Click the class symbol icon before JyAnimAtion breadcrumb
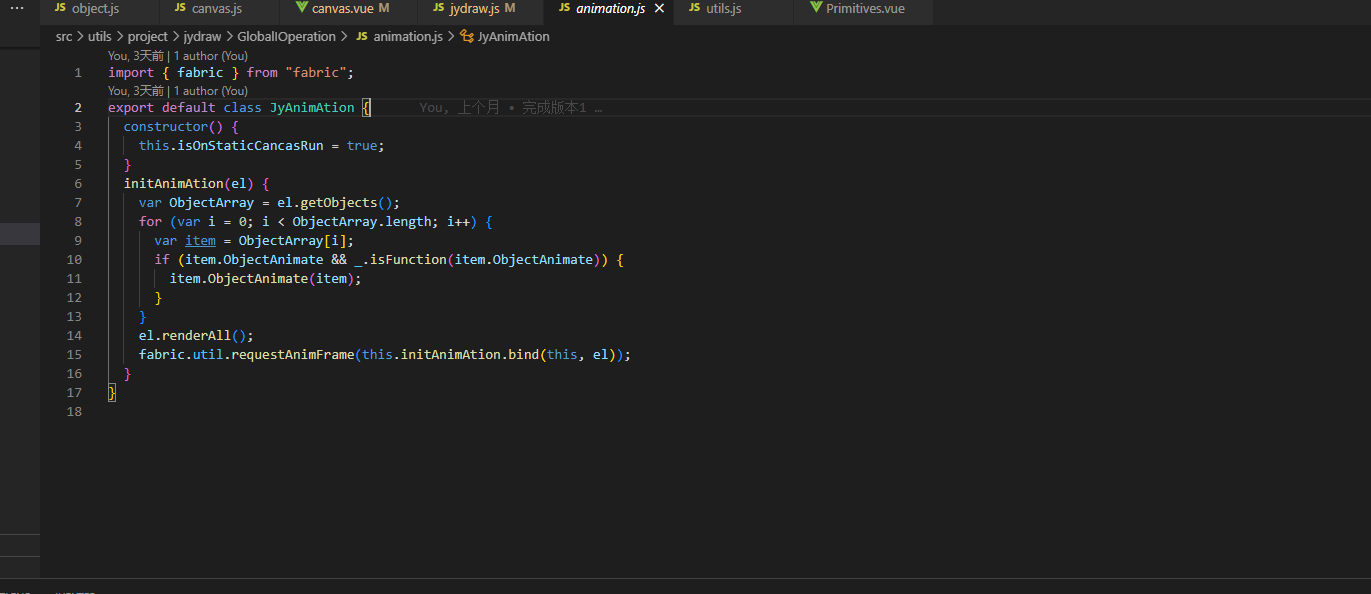Screen dimensions: 1371x594 tap(466, 36)
